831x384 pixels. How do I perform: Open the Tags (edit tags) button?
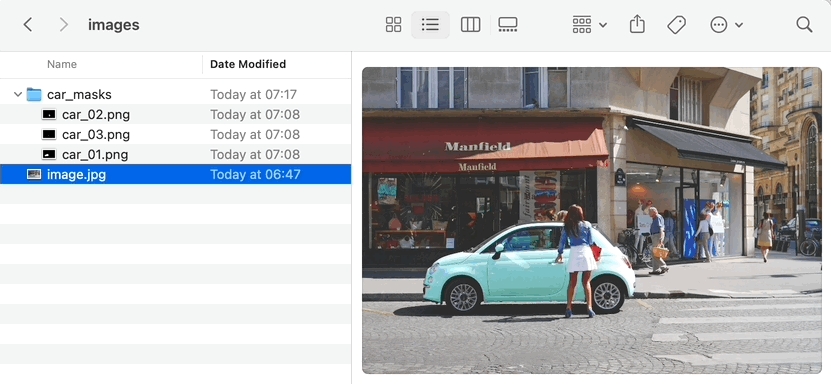(676, 24)
